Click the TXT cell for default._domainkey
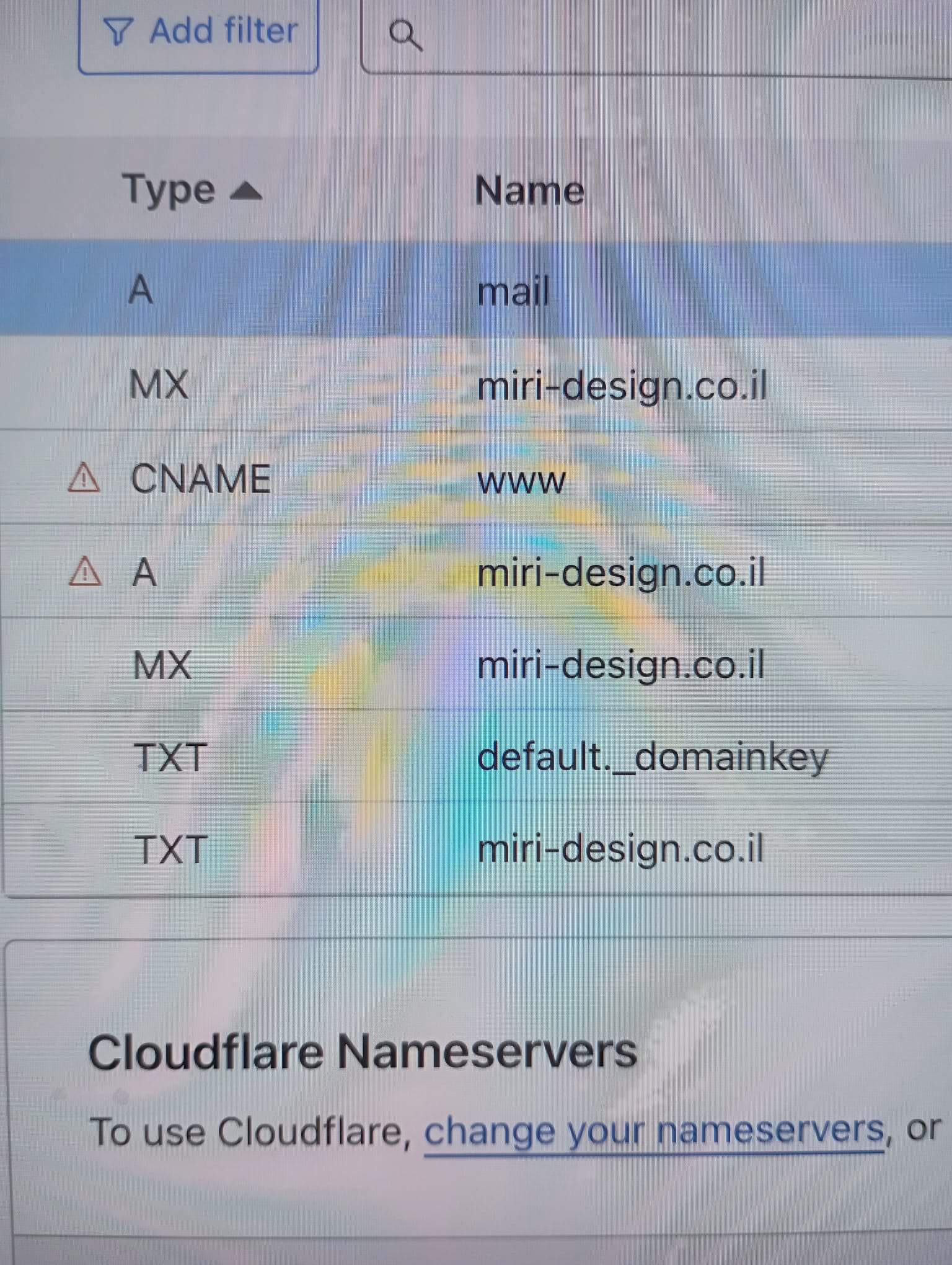Screen dimensions: 952x1265 coord(170,758)
